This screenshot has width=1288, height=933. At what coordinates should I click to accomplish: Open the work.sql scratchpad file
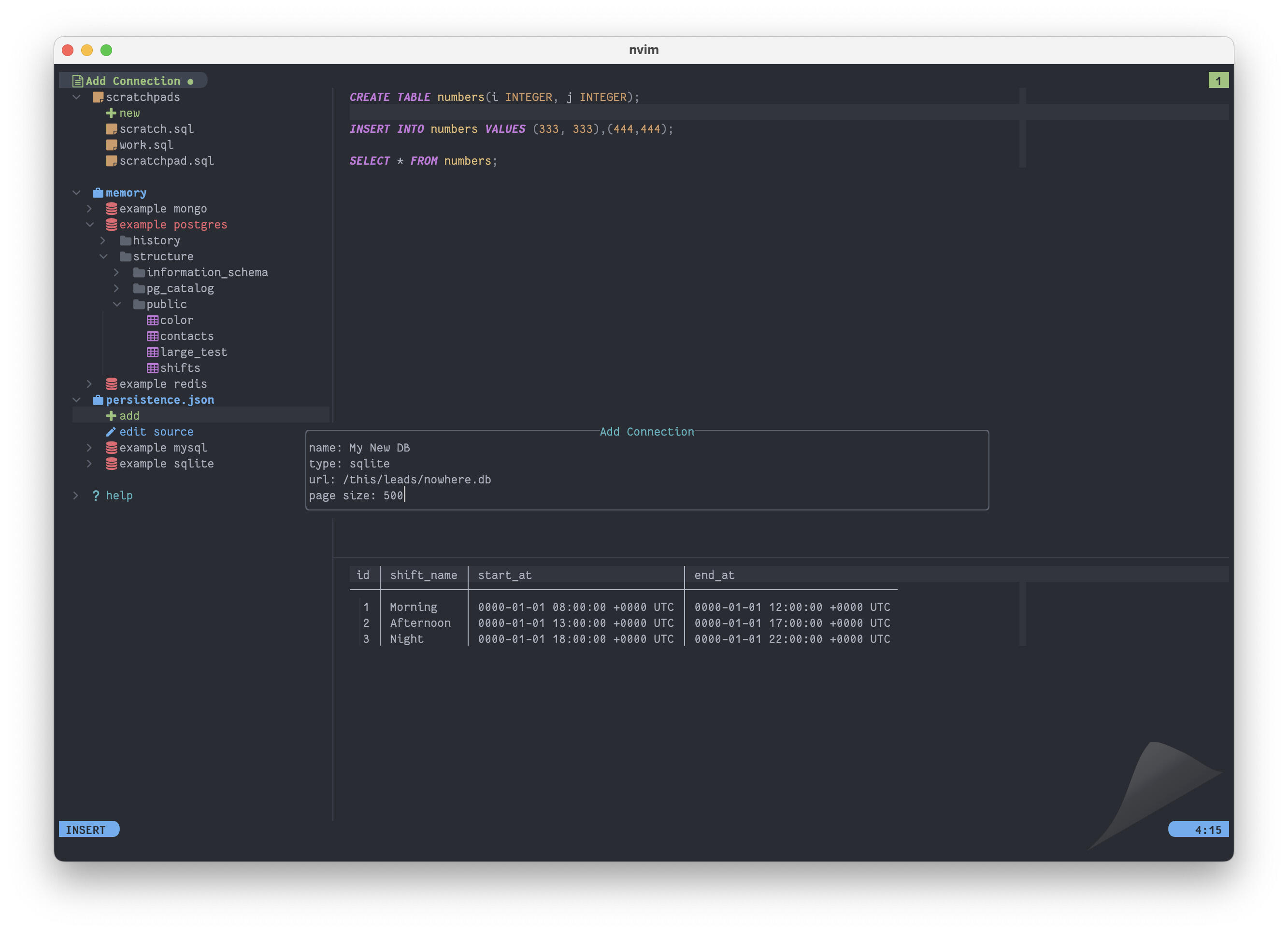[146, 145]
